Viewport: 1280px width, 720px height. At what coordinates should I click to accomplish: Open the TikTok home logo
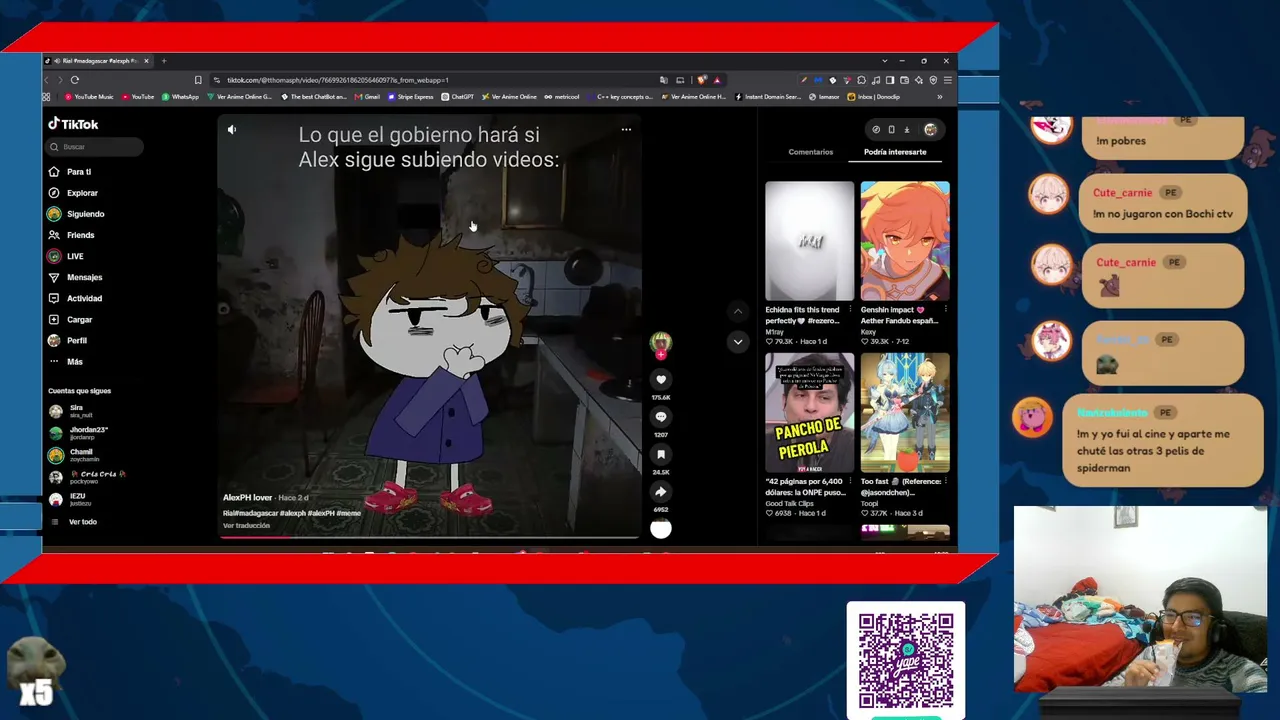coord(73,124)
